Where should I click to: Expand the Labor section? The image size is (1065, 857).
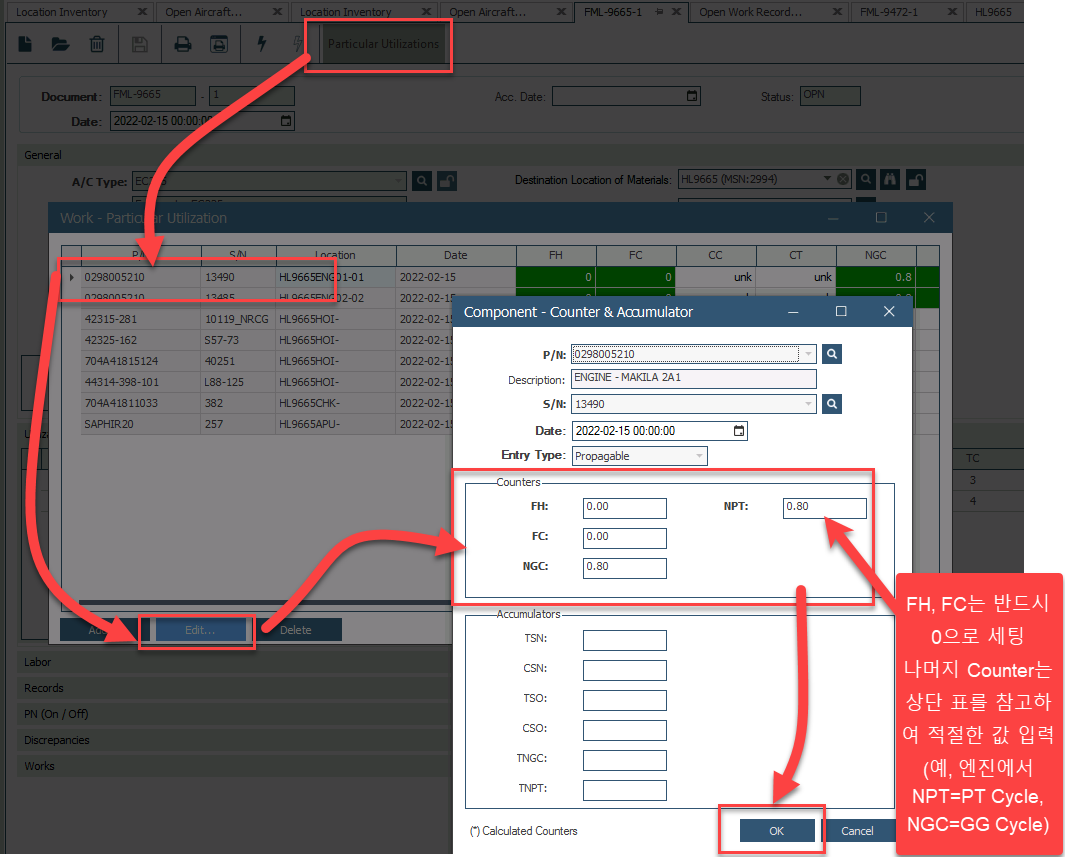point(38,662)
